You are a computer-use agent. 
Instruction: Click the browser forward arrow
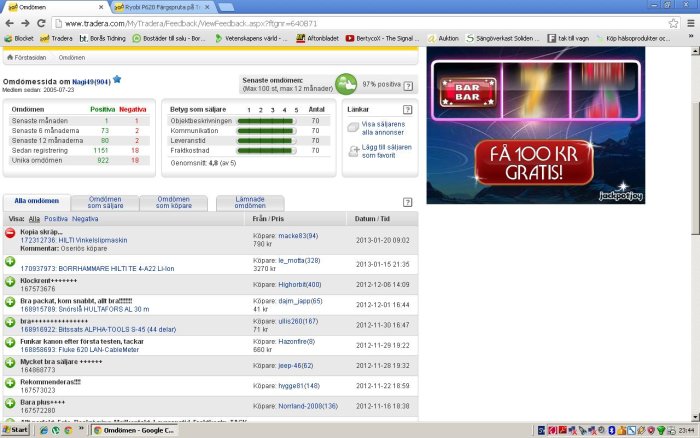point(25,23)
